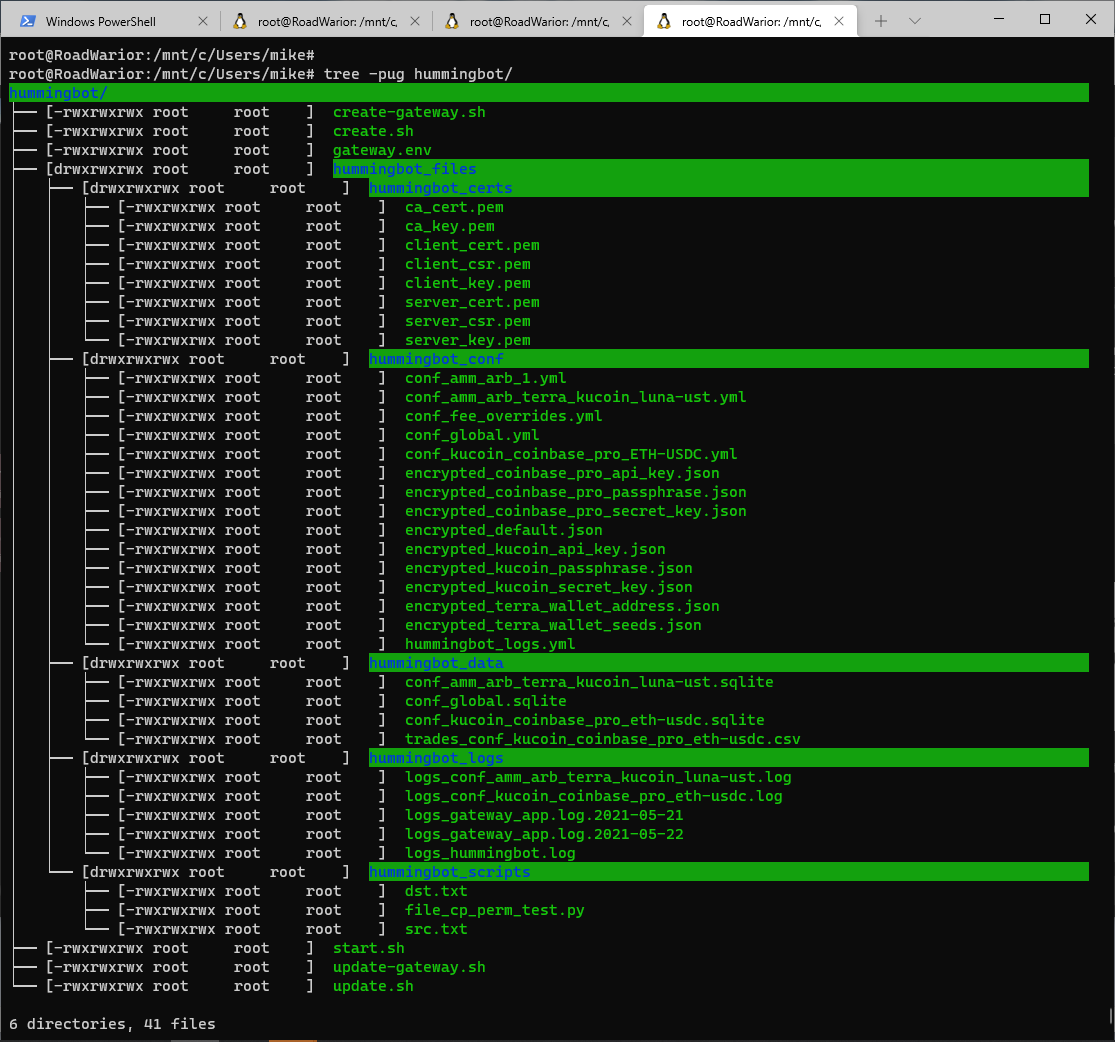
Task: Click the conf_global.yml filename in the tree
Action: pos(471,434)
